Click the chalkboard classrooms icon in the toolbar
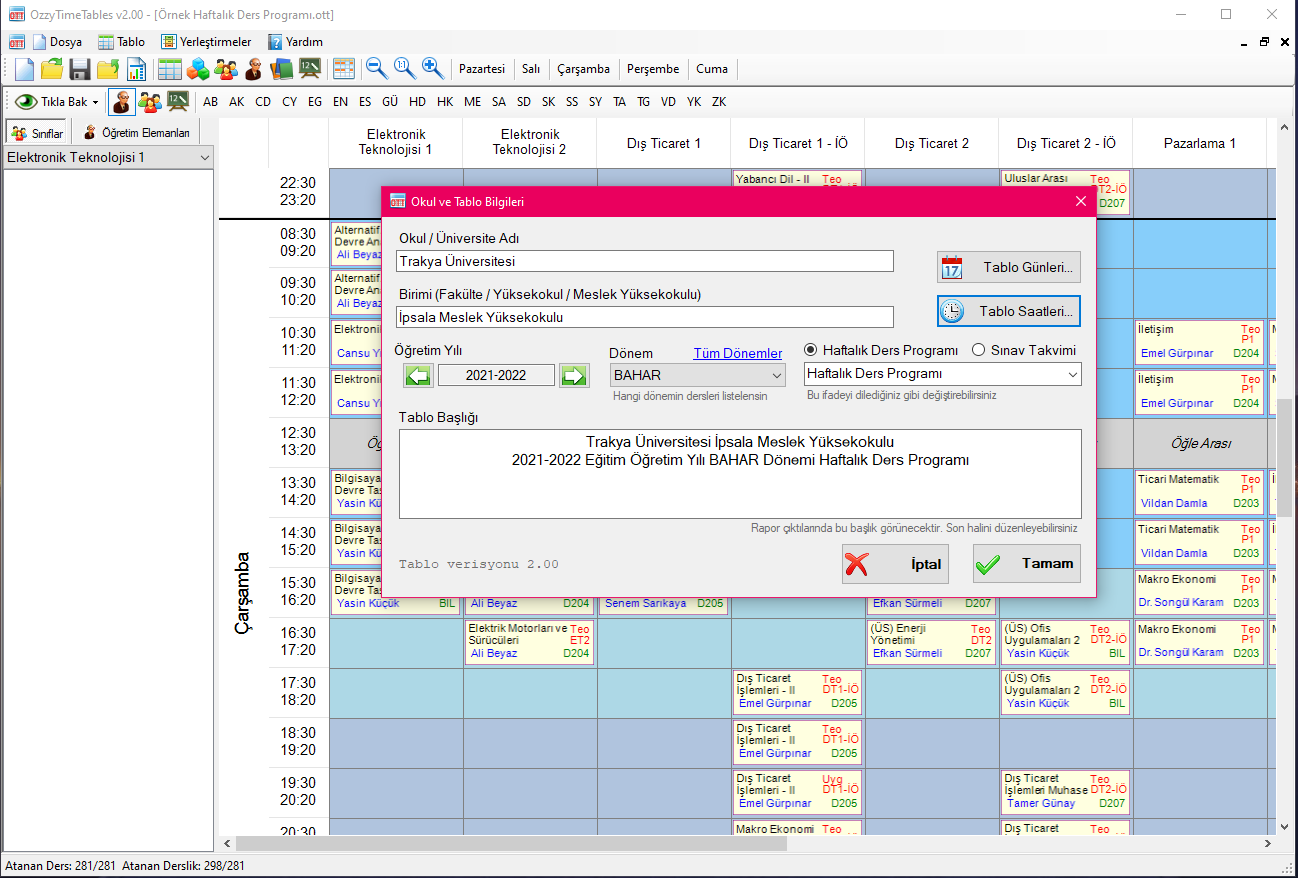Image resolution: width=1298 pixels, height=878 pixels. click(311, 68)
